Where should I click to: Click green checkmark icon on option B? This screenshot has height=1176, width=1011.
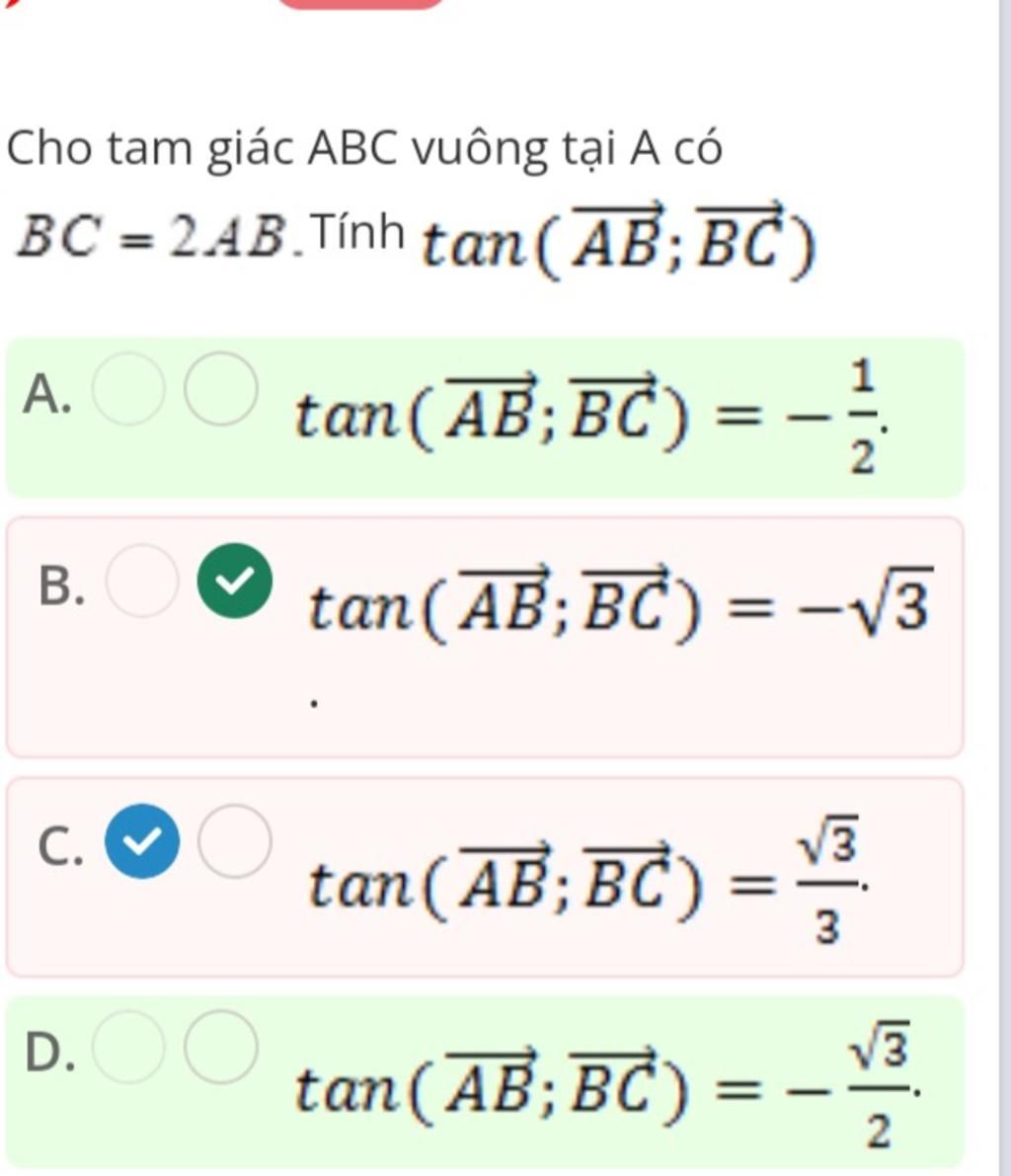pyautogui.click(x=235, y=581)
